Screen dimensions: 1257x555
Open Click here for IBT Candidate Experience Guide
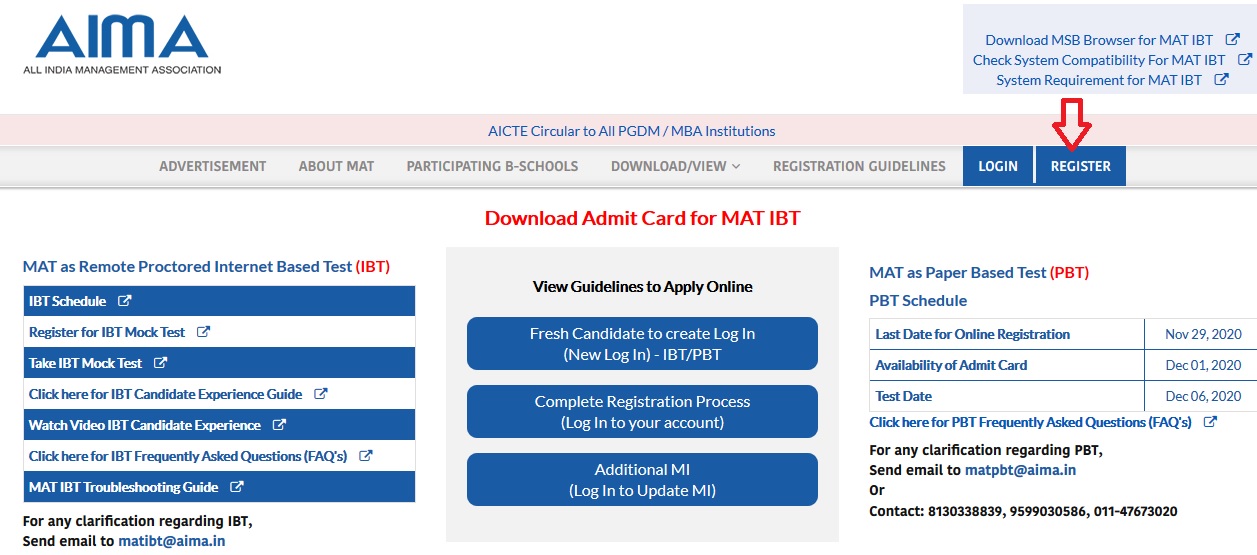coord(165,394)
